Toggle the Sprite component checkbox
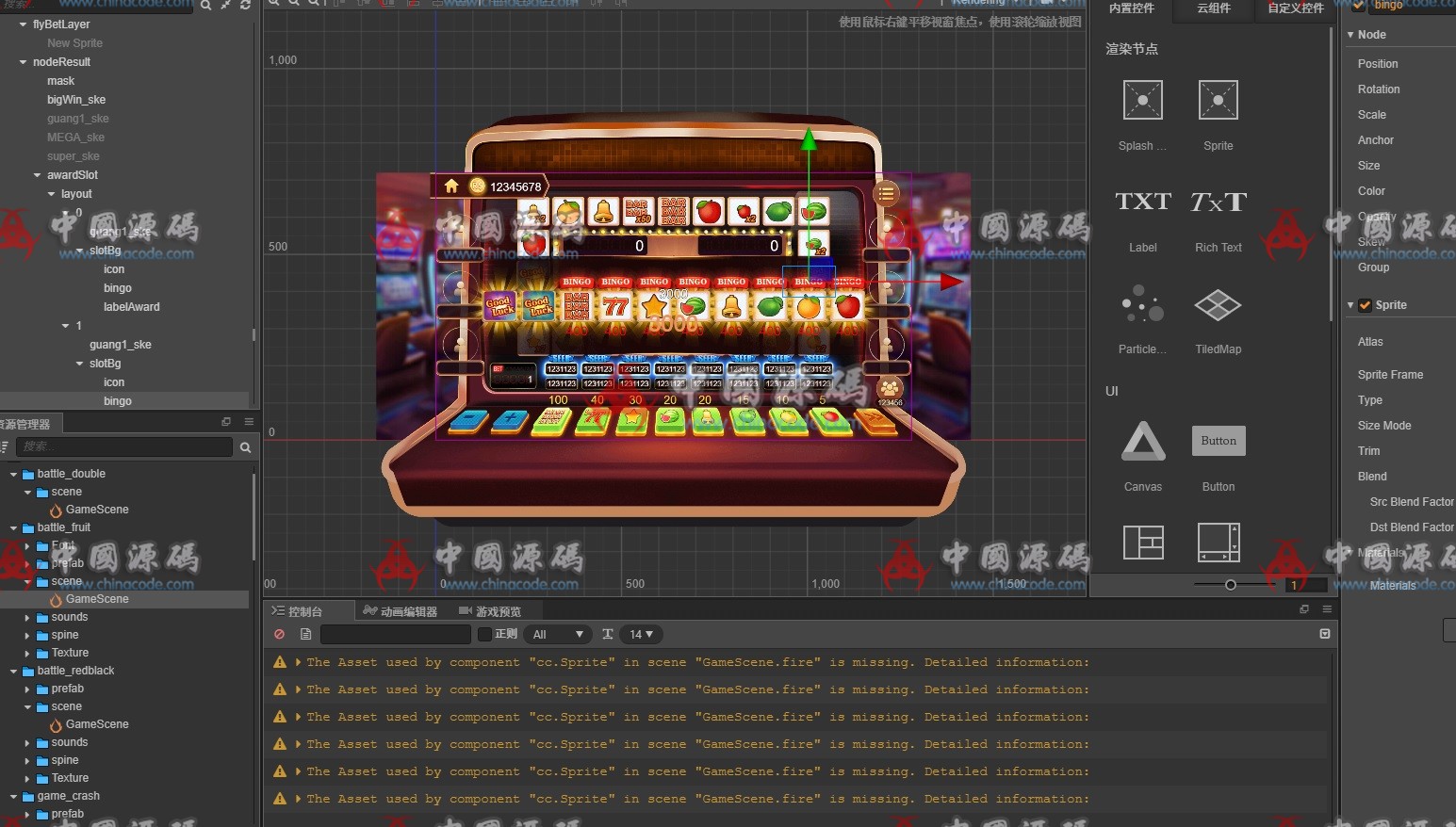The image size is (1456, 827). pos(1365,305)
